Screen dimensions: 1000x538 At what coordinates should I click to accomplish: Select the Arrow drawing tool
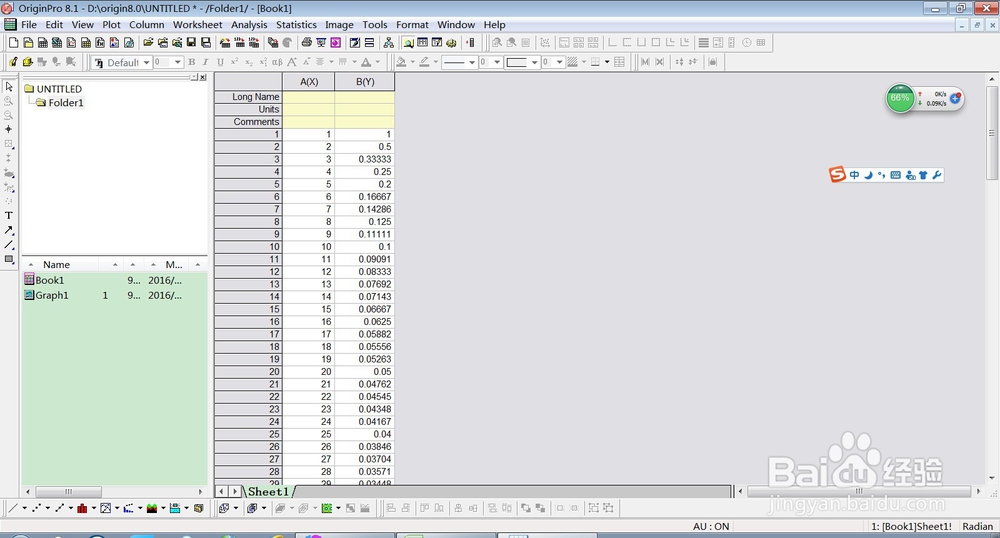tap(8, 230)
